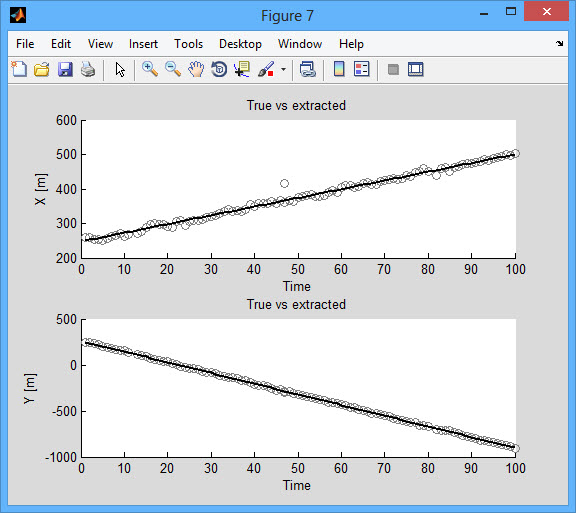
Task: Activate the Zoom In magnifier tool
Action: pos(150,69)
